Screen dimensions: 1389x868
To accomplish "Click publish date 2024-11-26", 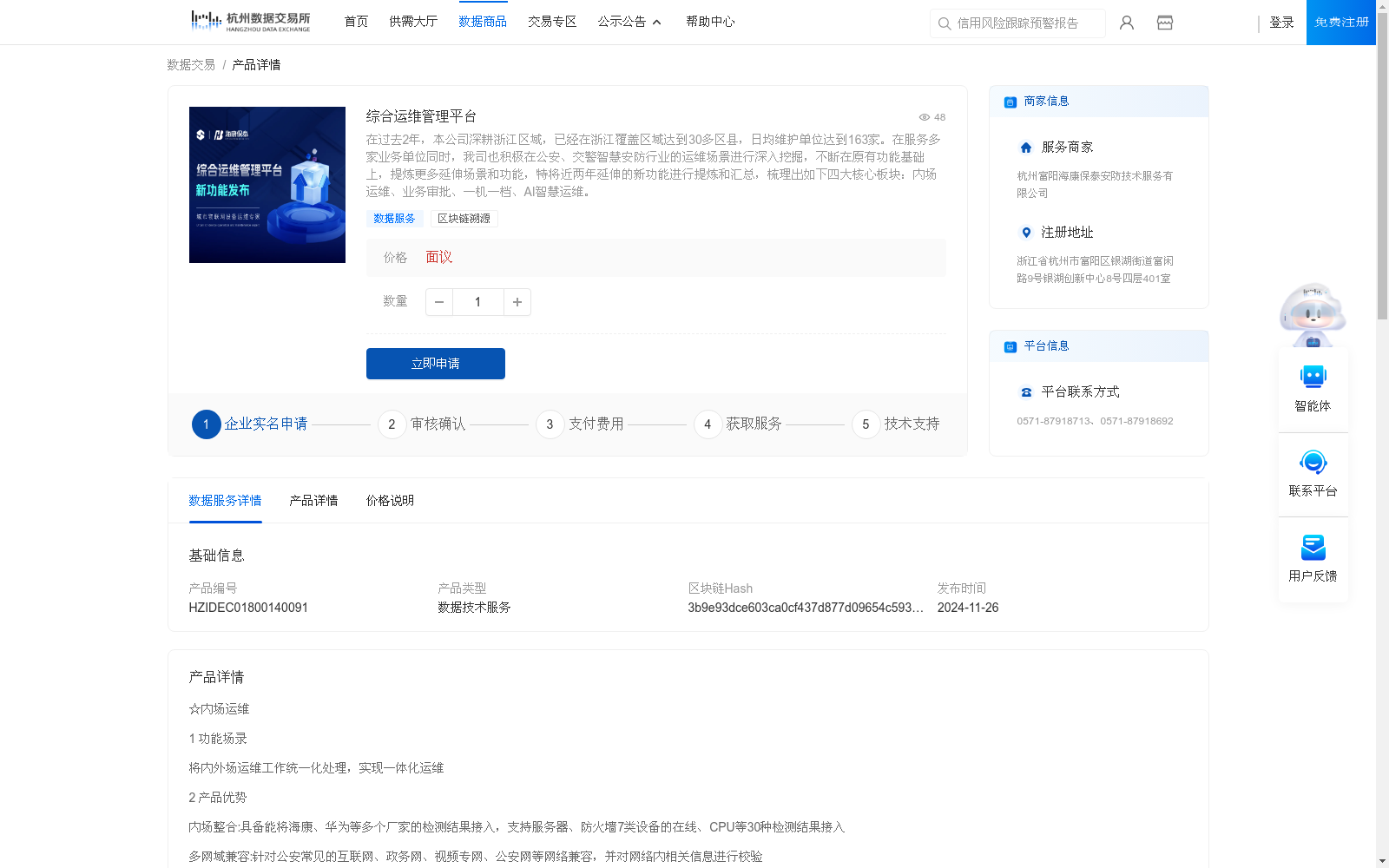I will pyautogui.click(x=968, y=608).
